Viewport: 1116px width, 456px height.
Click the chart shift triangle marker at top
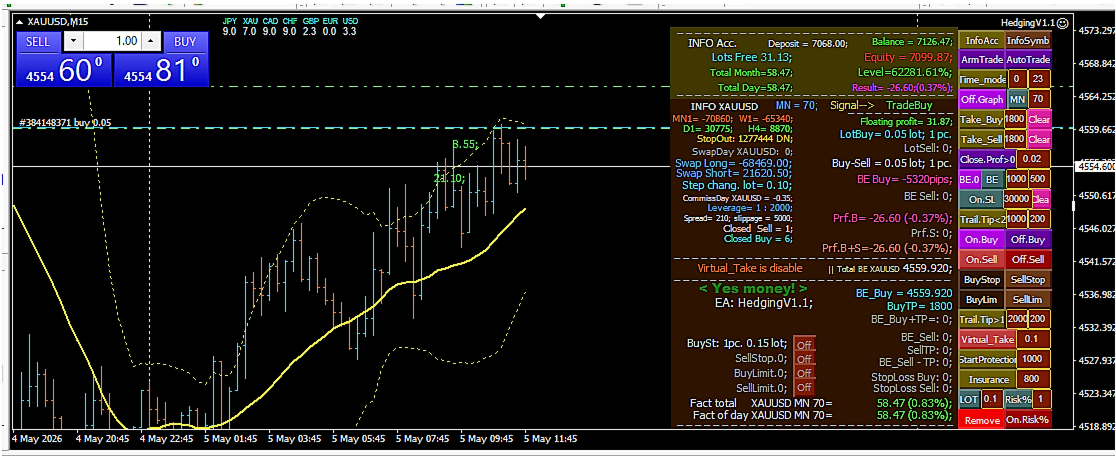pyautogui.click(x=541, y=15)
